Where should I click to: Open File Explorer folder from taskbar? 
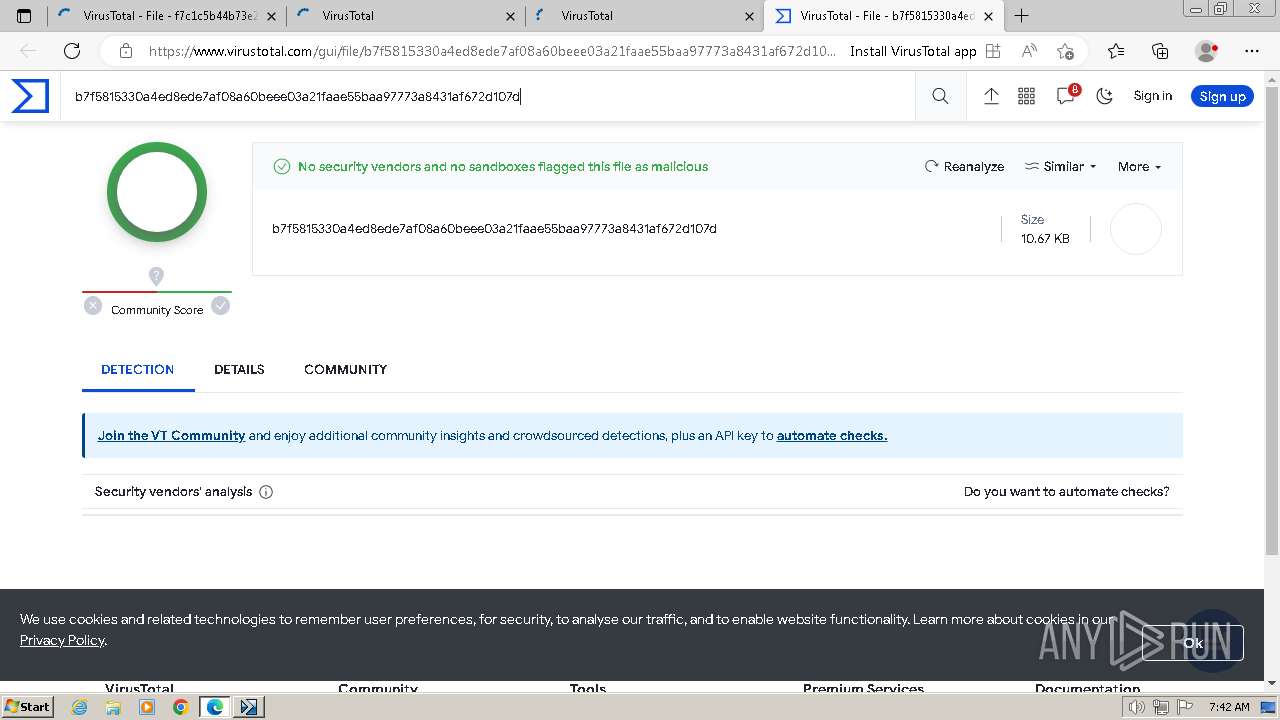(x=113, y=707)
